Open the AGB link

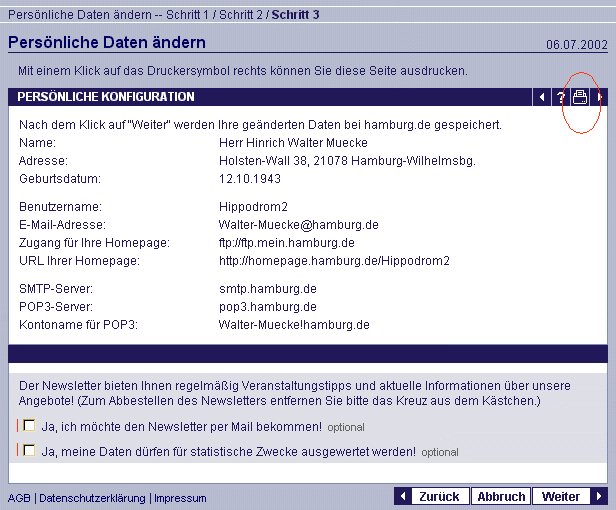[x=19, y=498]
